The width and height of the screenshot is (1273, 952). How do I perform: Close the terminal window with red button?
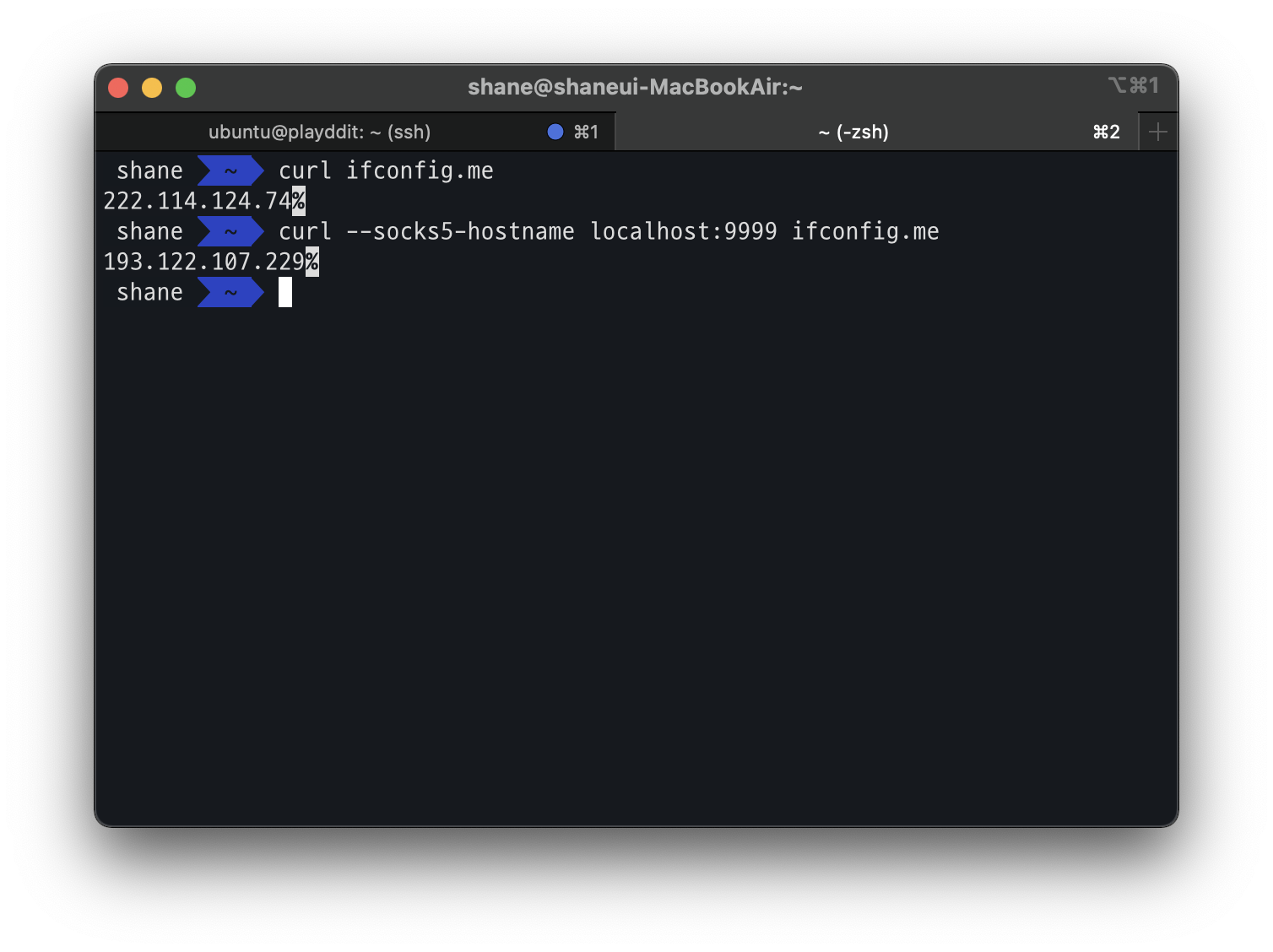(118, 88)
